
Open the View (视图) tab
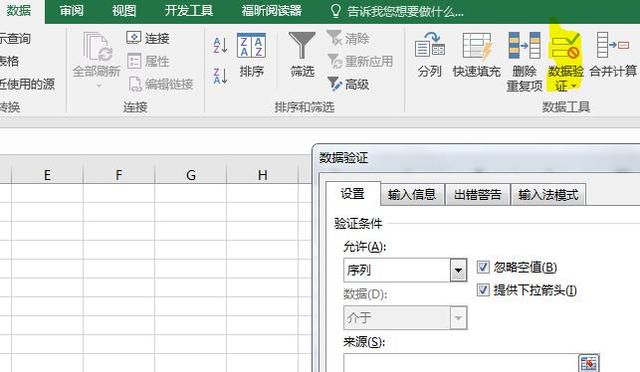(x=124, y=11)
